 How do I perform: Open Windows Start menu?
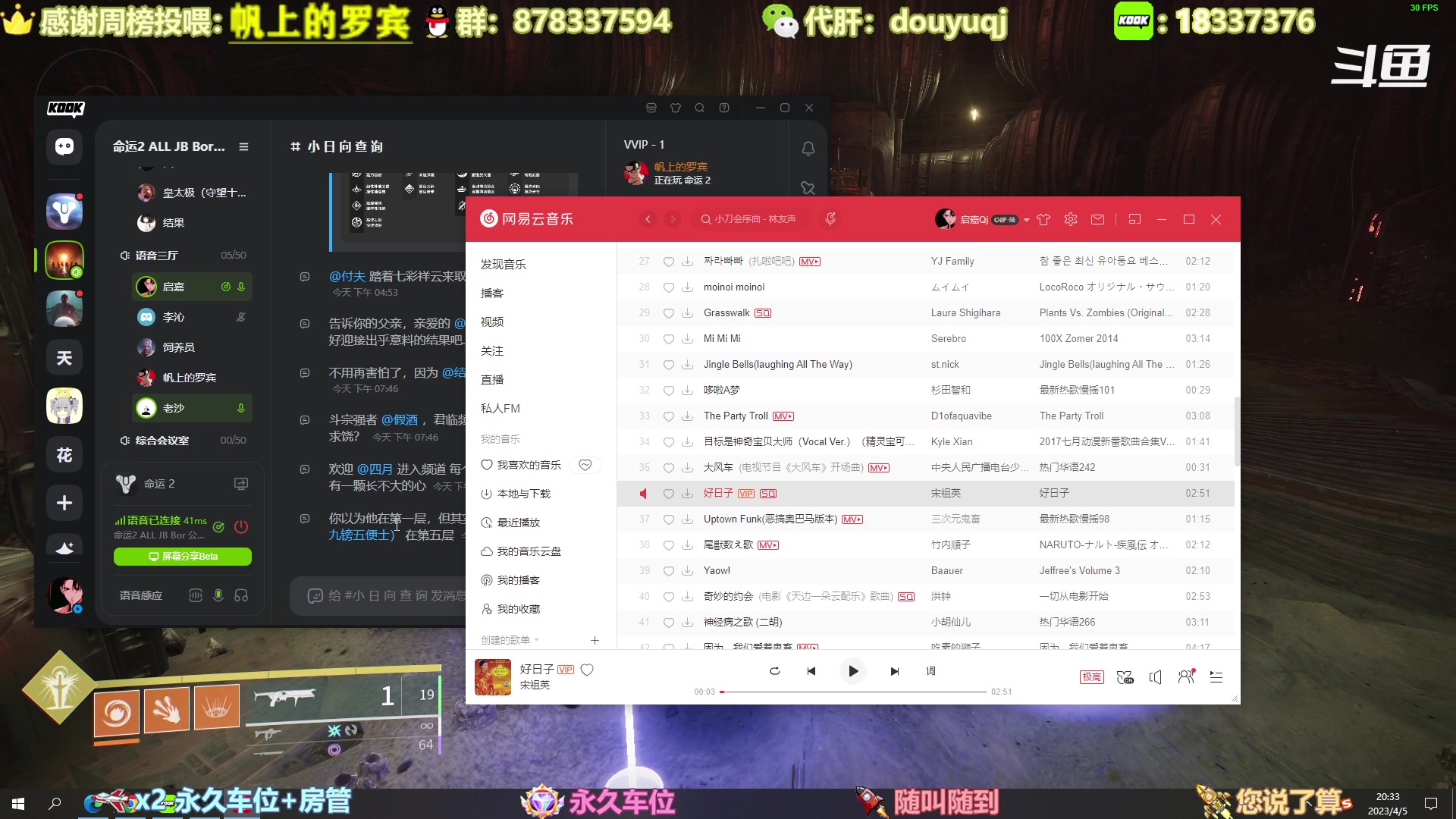click(18, 804)
